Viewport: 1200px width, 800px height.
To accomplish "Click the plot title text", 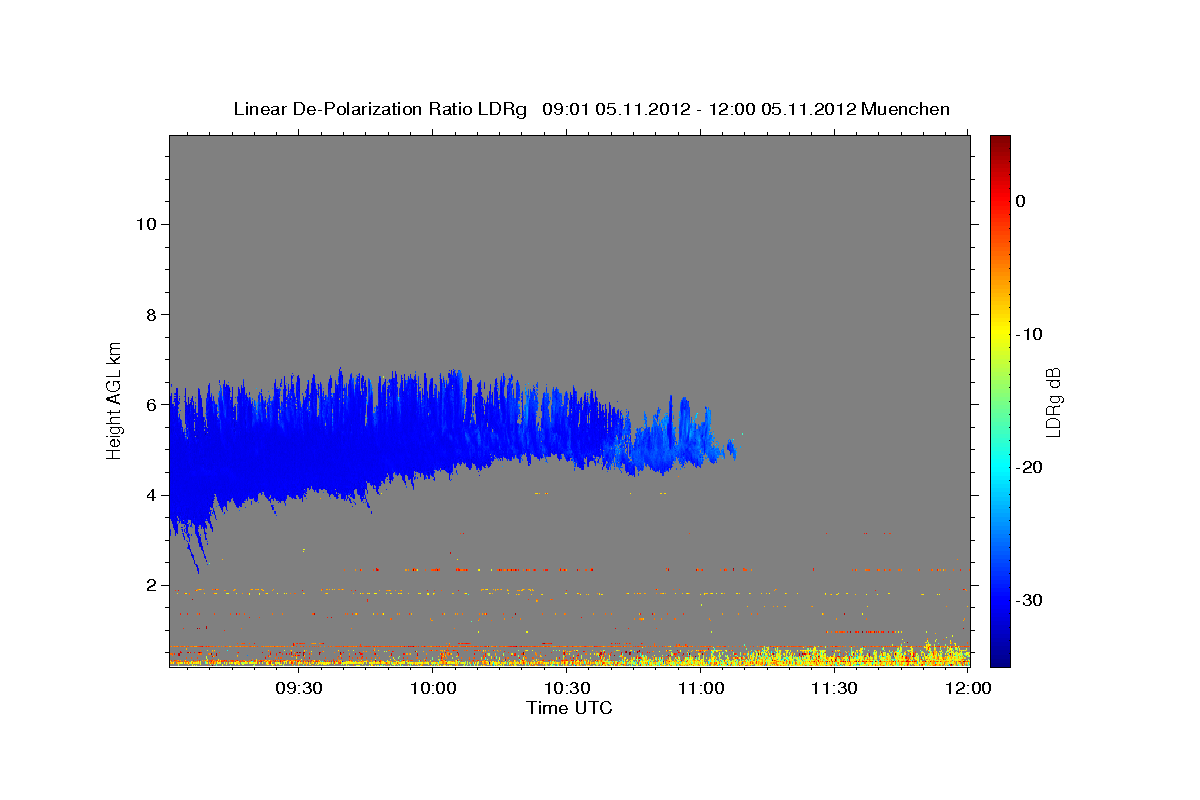I will pos(591,108).
